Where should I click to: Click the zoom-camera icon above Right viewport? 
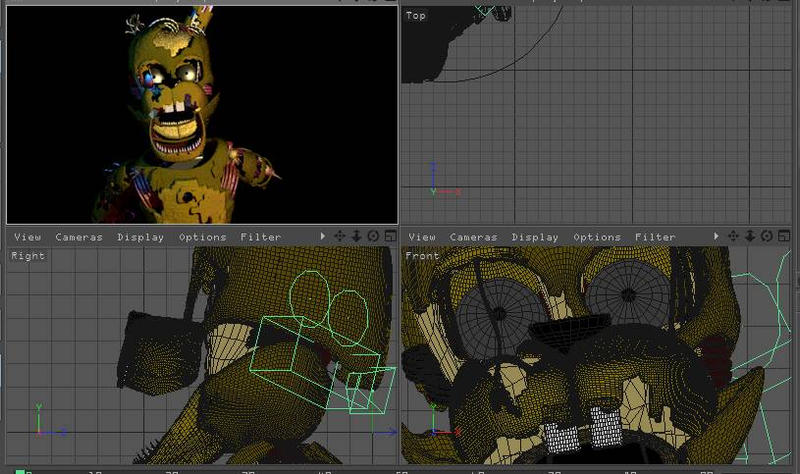point(356,236)
